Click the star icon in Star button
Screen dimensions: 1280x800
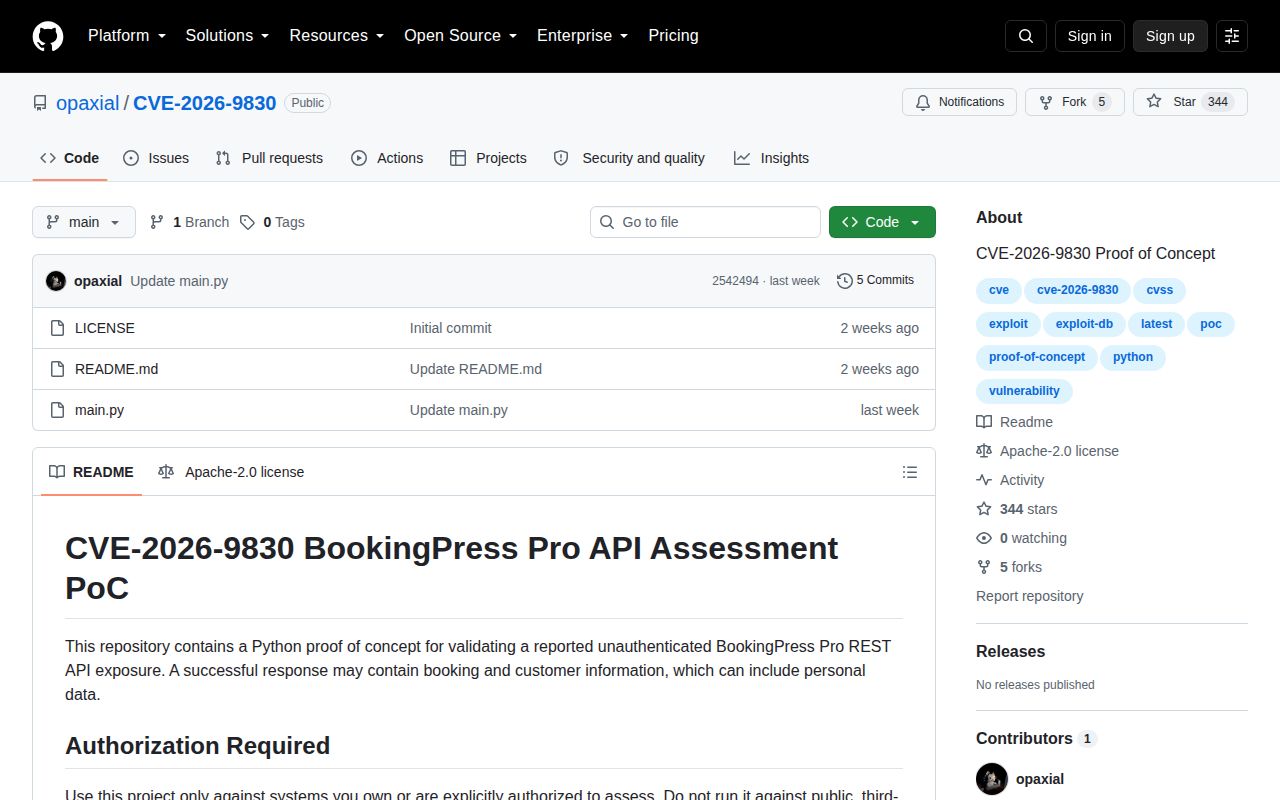point(1154,102)
